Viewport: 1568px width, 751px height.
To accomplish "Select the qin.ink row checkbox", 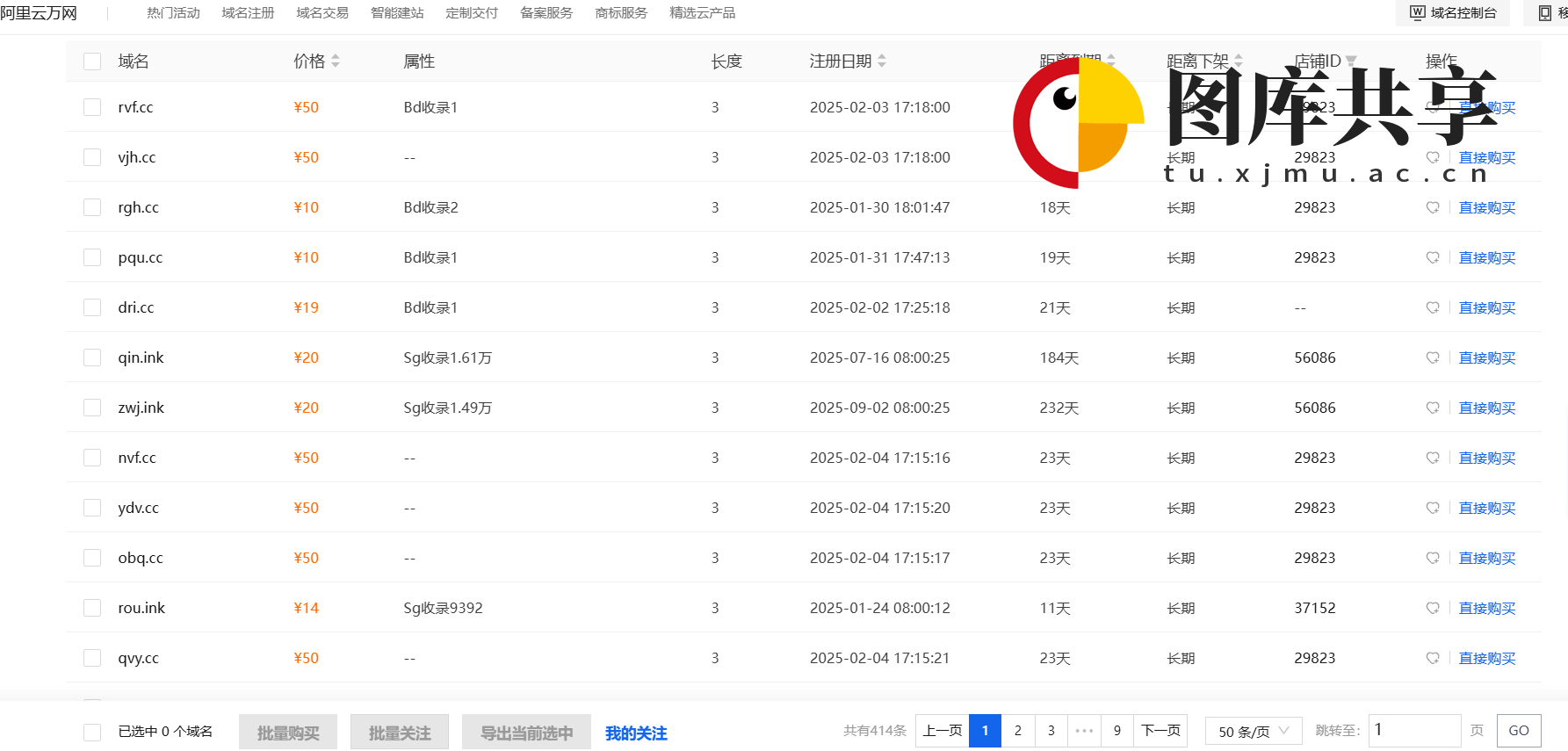I will (92, 357).
